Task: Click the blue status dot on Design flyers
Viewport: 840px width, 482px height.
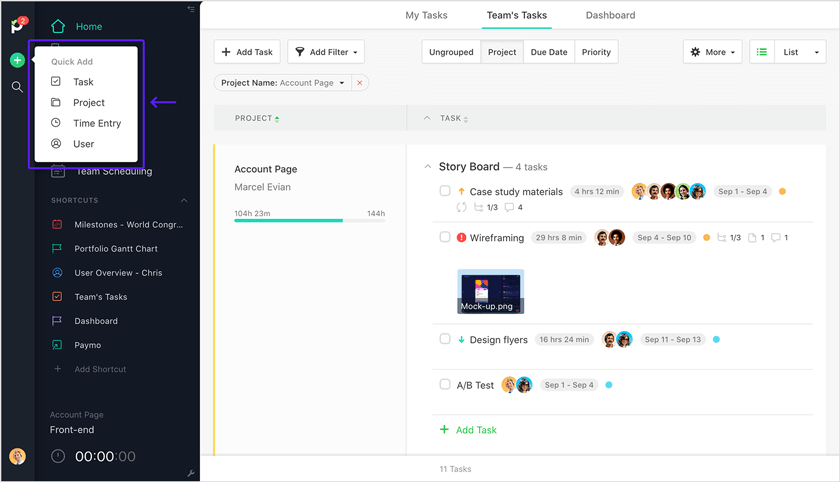Action: click(716, 339)
